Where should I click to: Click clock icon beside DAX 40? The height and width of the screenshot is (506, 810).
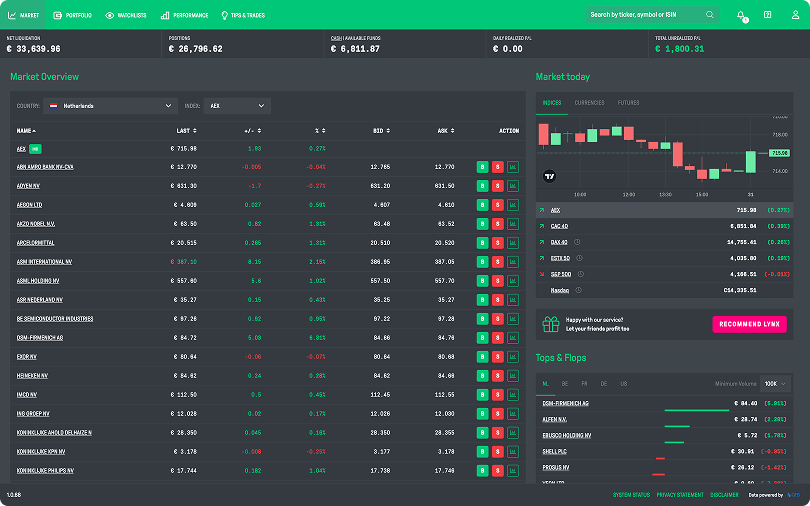coord(578,242)
